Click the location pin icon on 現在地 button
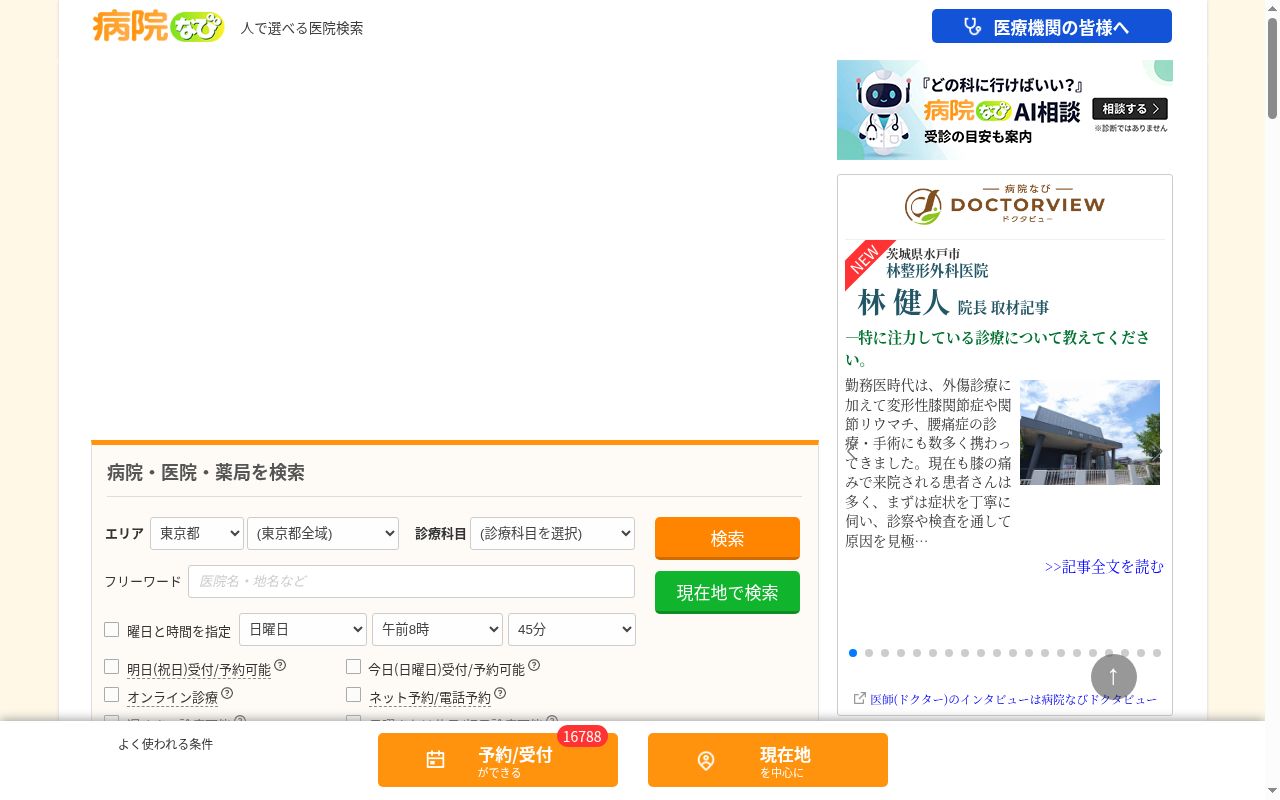This screenshot has width=1280, height=800. 706,761
